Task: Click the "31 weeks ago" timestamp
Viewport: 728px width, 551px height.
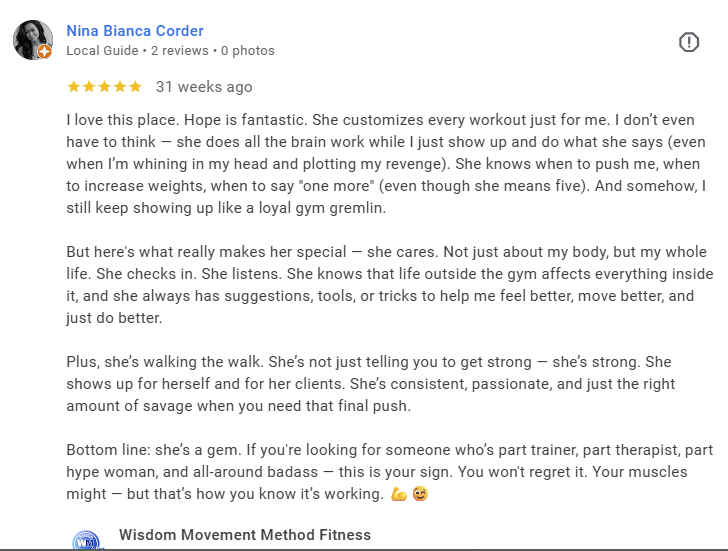Action: click(204, 87)
